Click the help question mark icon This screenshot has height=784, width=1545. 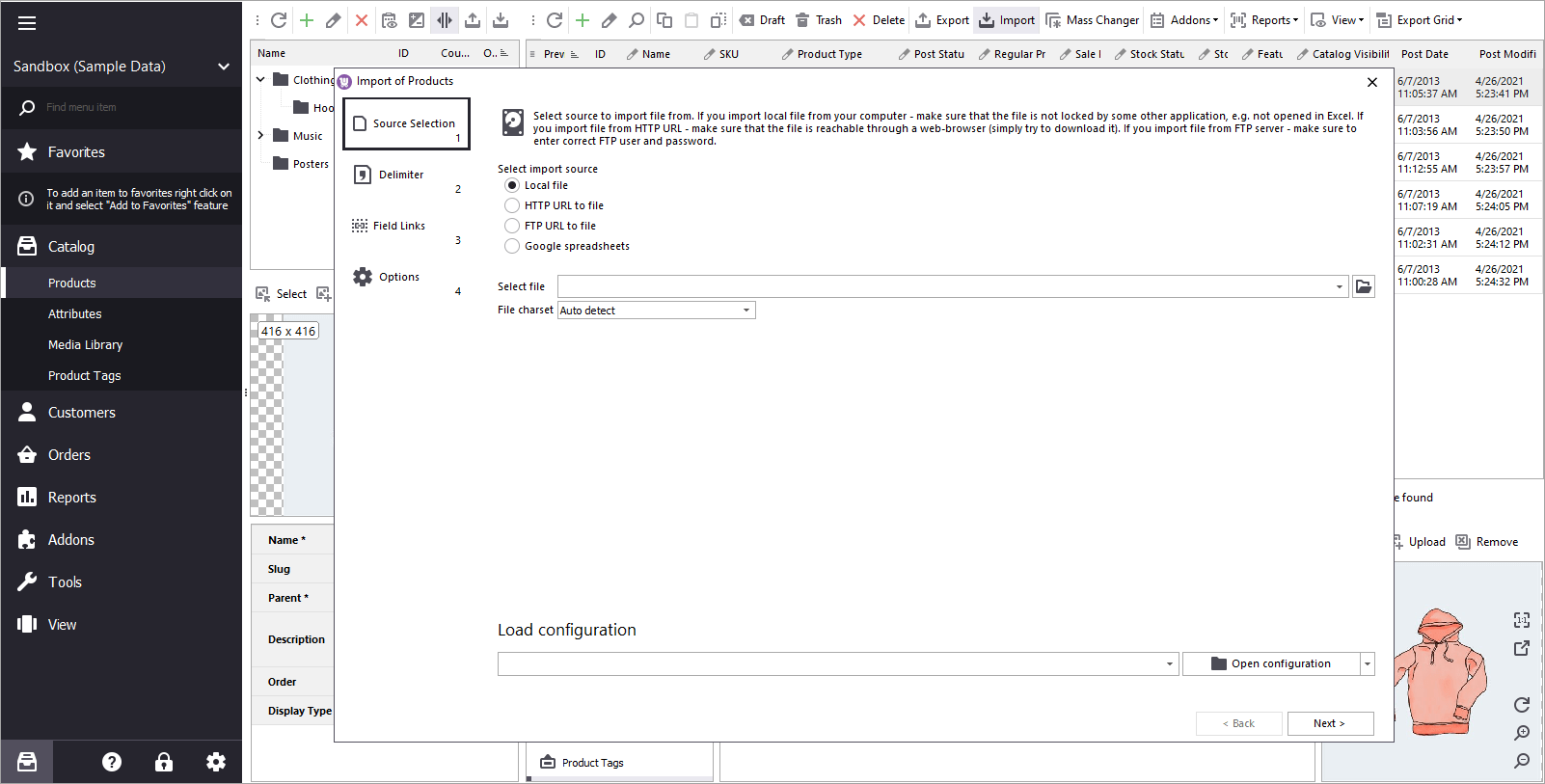(x=112, y=762)
